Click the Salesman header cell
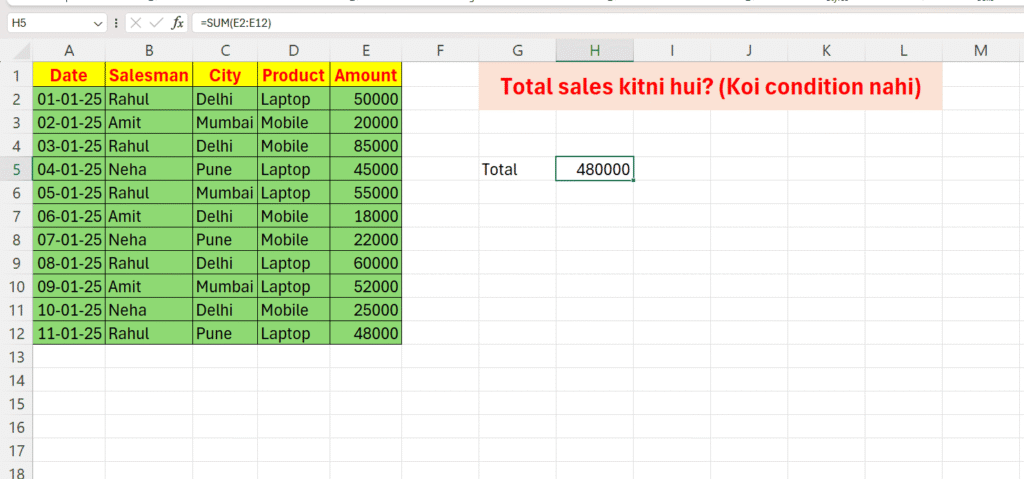This screenshot has height=479, width=1024. [149, 75]
